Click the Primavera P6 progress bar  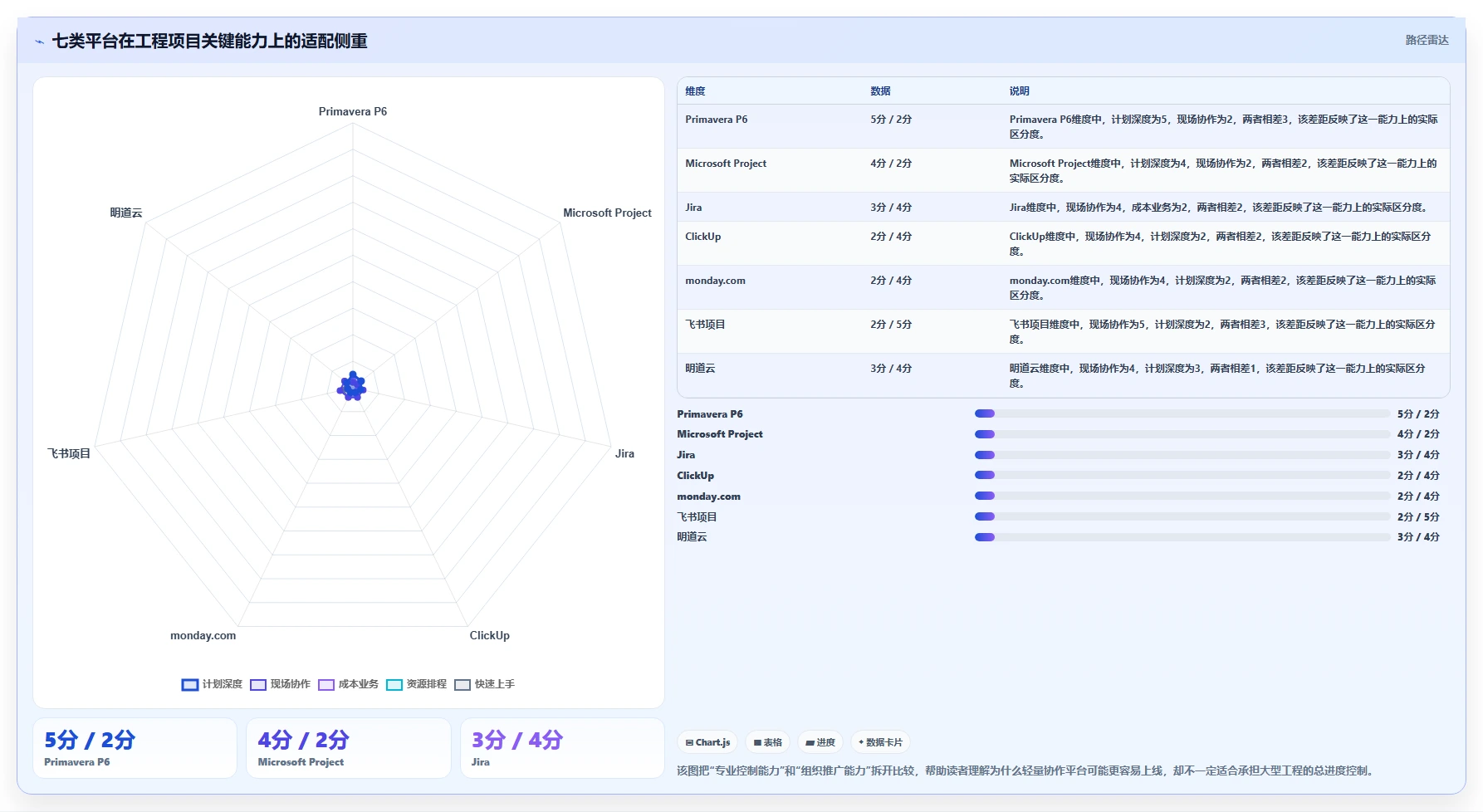coord(1182,413)
